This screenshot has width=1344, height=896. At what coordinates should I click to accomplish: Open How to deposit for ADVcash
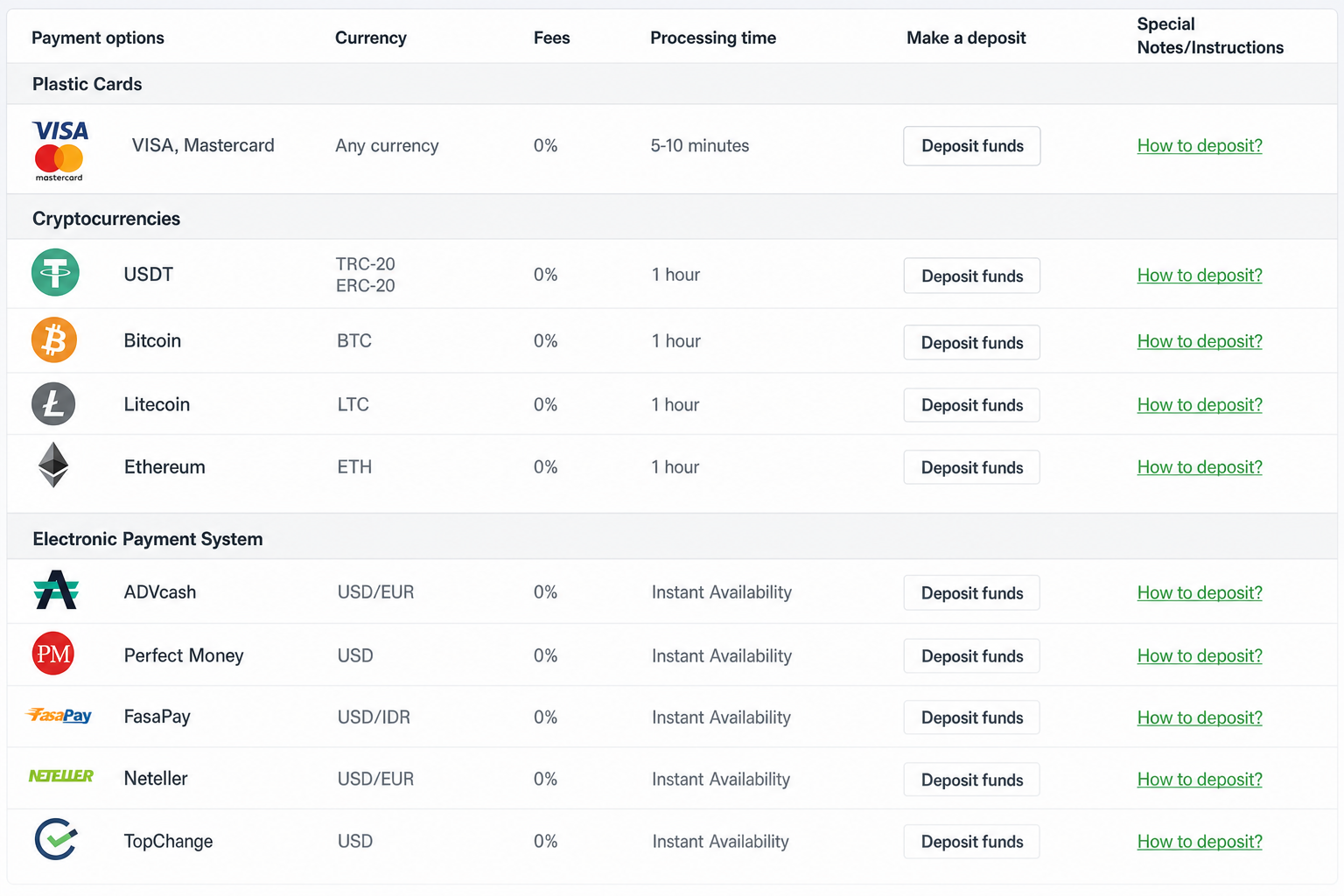pyautogui.click(x=1200, y=592)
